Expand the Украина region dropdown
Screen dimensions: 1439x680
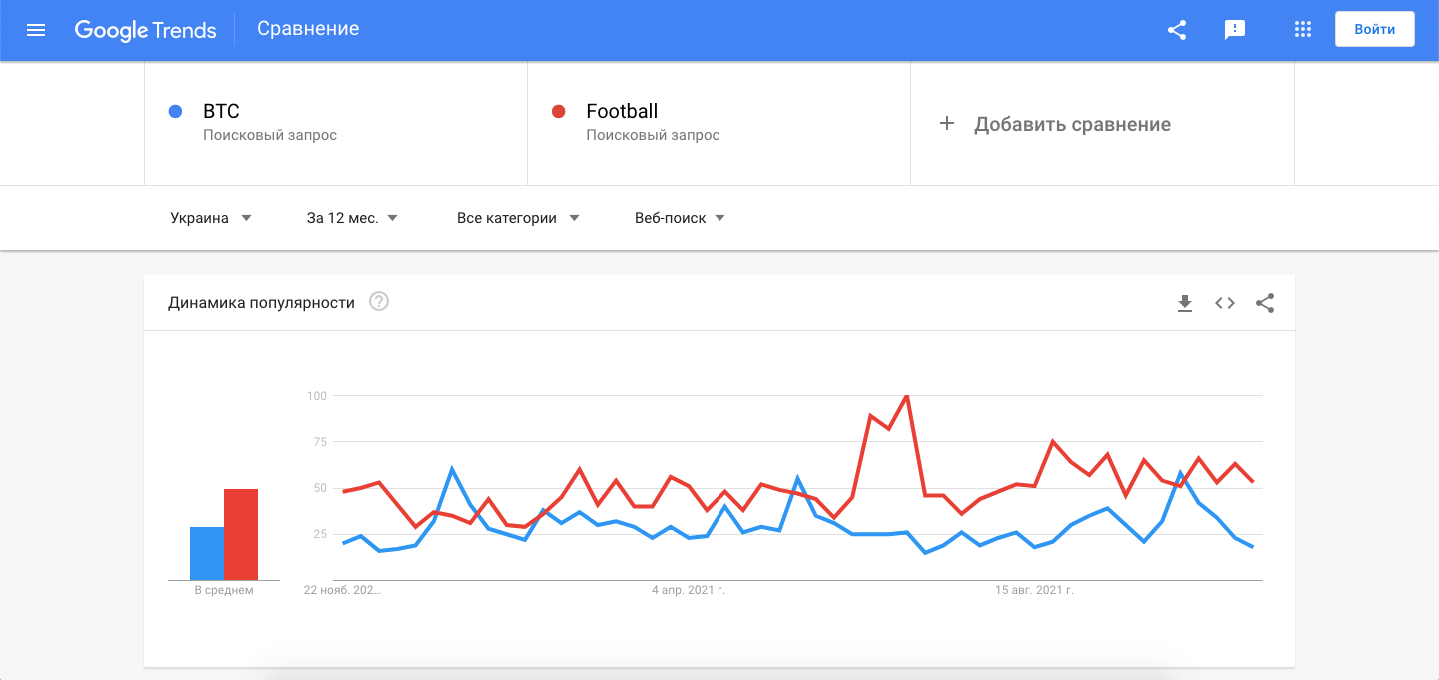point(211,218)
